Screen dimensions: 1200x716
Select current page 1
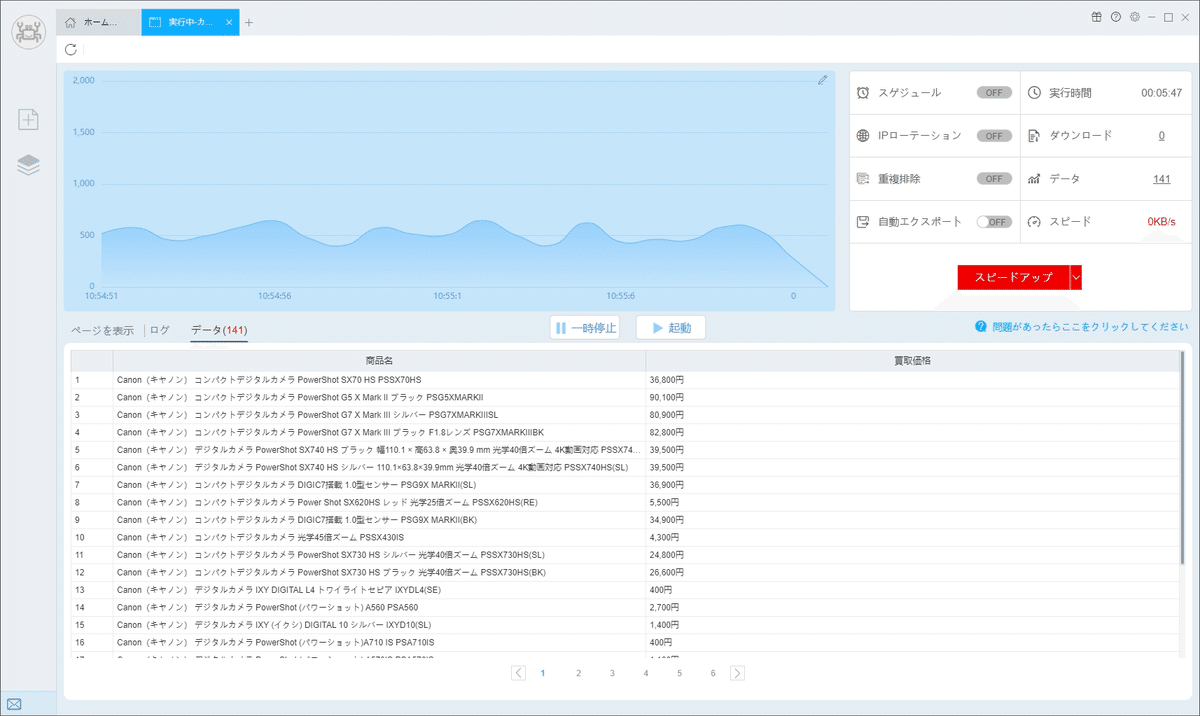pyautogui.click(x=543, y=673)
